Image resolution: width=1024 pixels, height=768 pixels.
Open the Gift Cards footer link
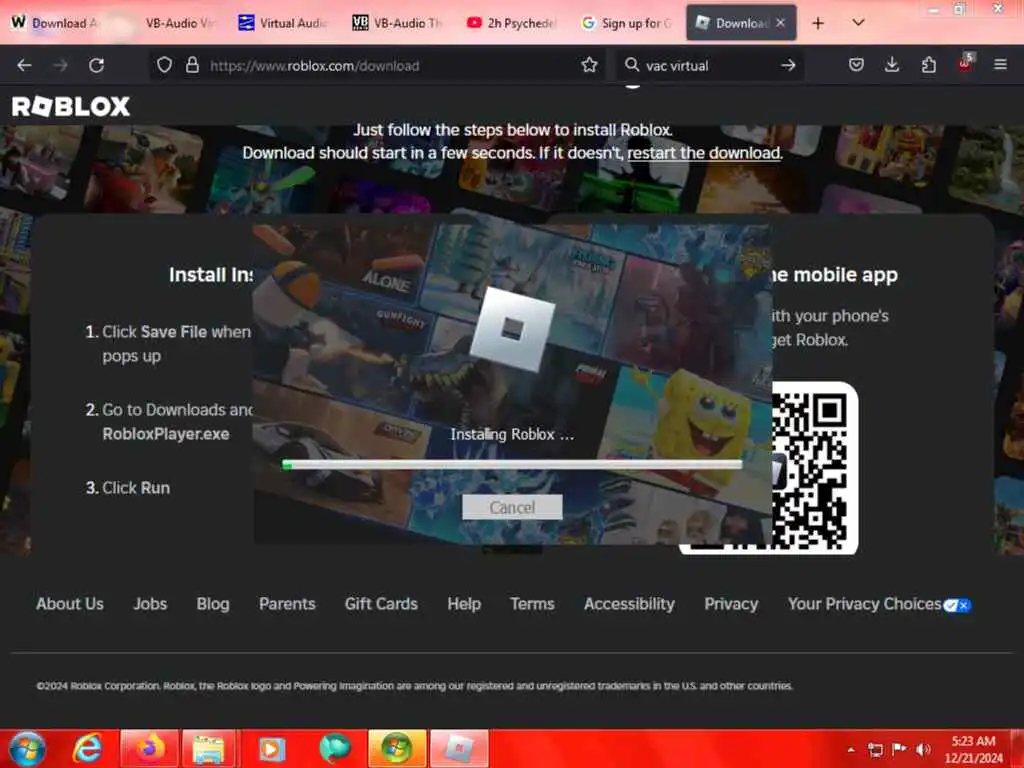381,604
